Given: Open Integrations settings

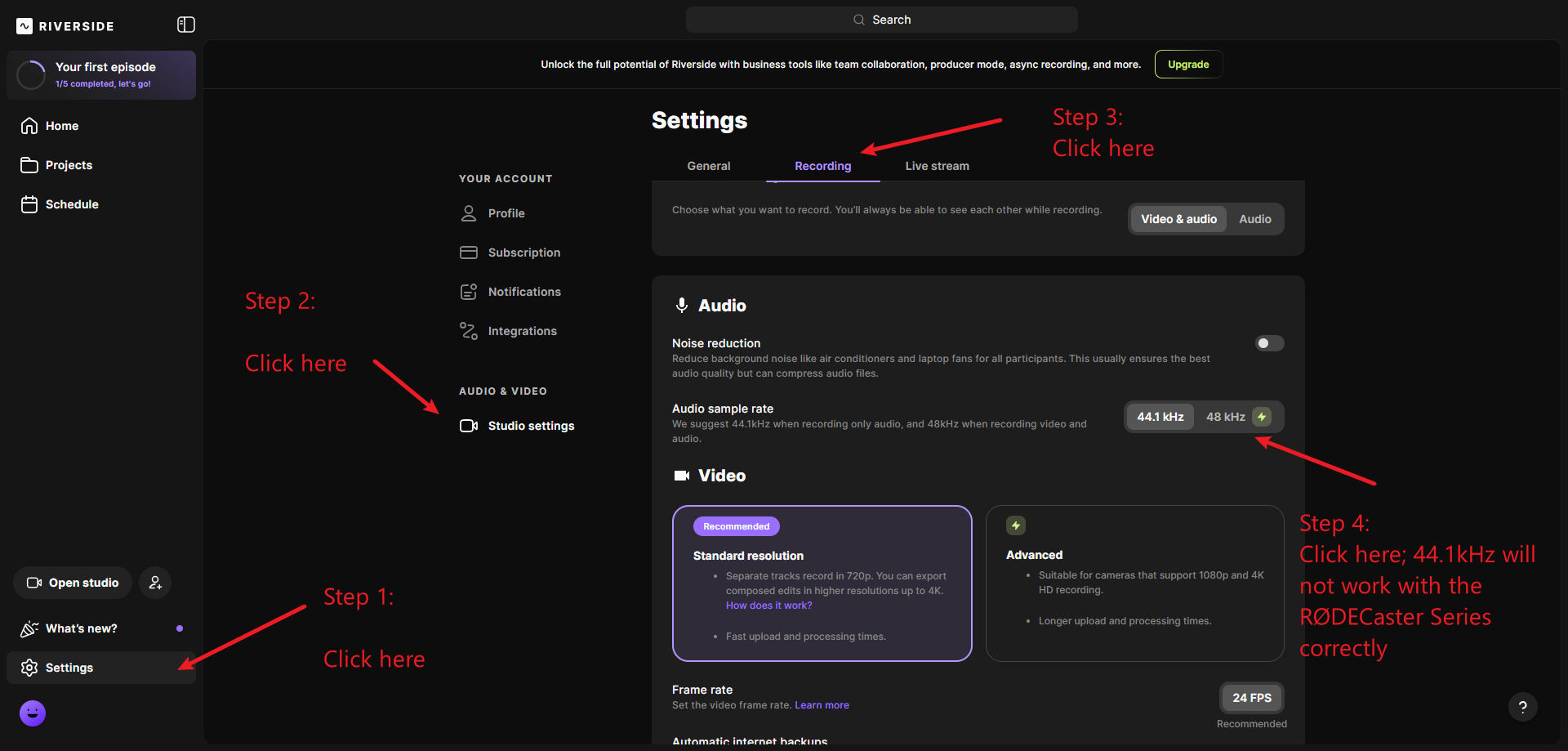Looking at the screenshot, I should coord(523,331).
